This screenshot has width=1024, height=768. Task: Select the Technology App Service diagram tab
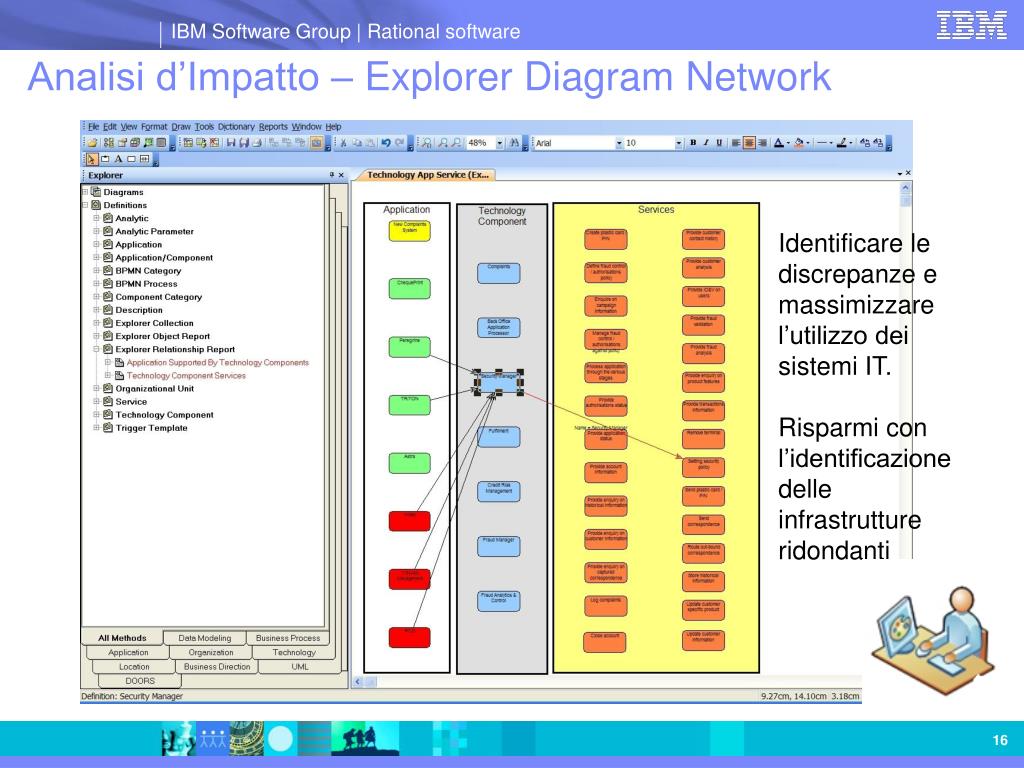click(426, 175)
